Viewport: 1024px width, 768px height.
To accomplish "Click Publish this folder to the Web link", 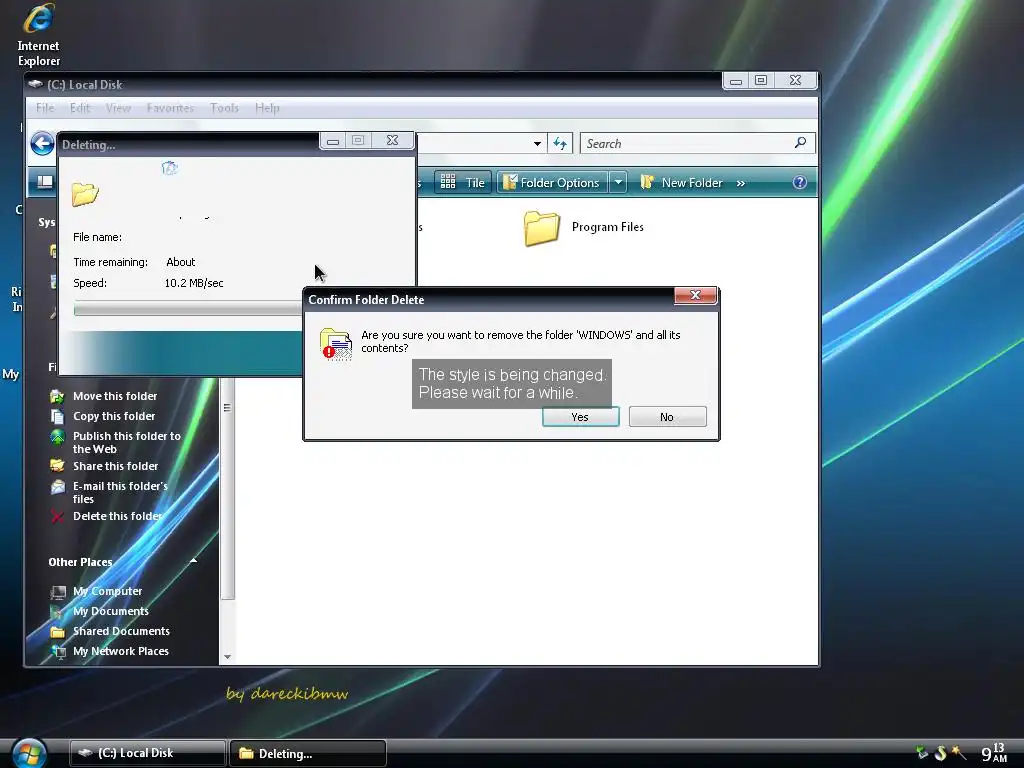I will pyautogui.click(x=126, y=443).
